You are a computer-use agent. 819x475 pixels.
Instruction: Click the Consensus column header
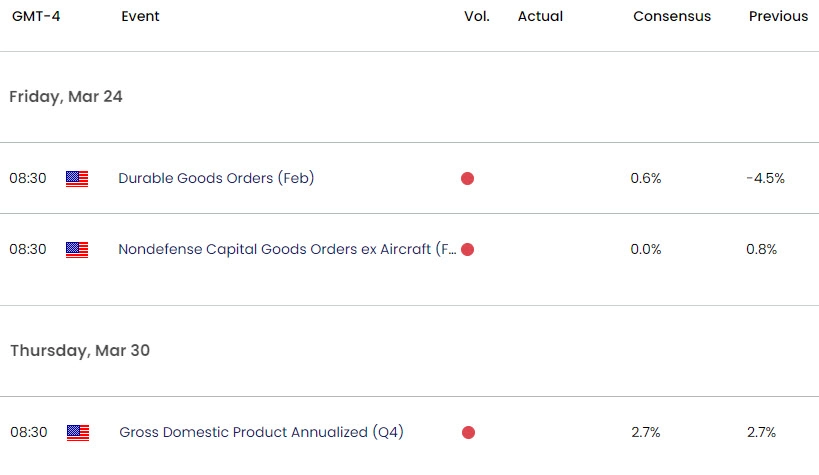[x=672, y=16]
